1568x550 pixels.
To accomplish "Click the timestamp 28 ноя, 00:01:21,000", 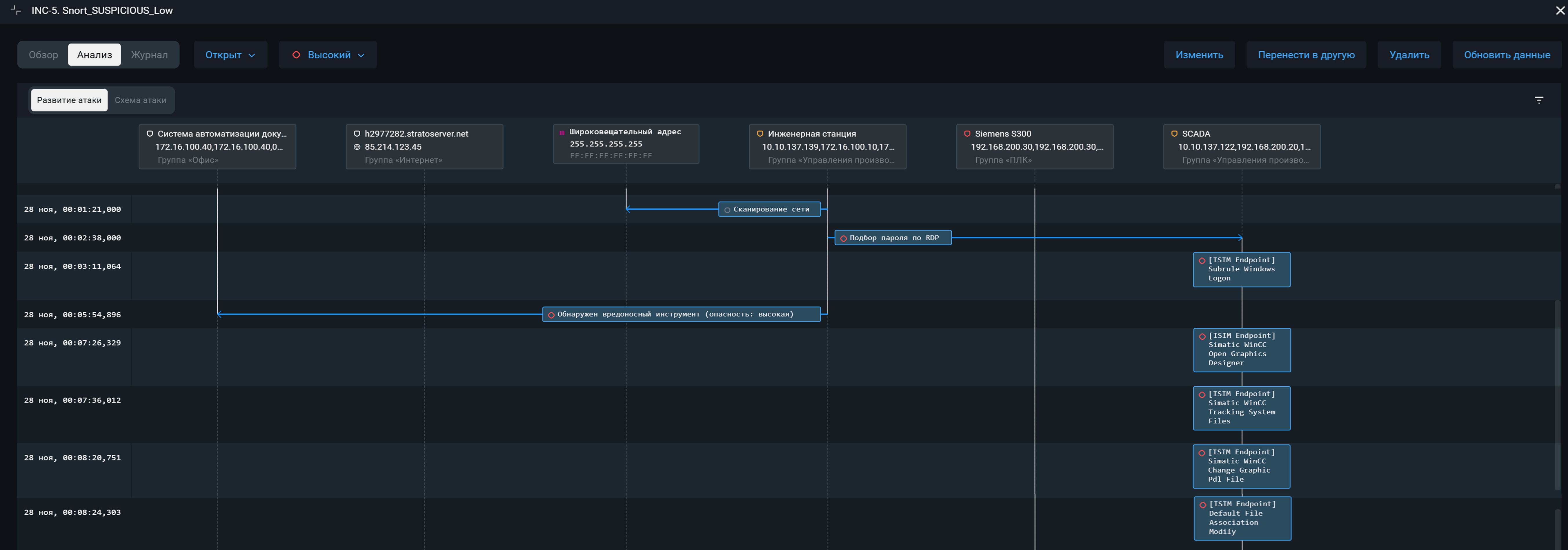I will tap(72, 209).
